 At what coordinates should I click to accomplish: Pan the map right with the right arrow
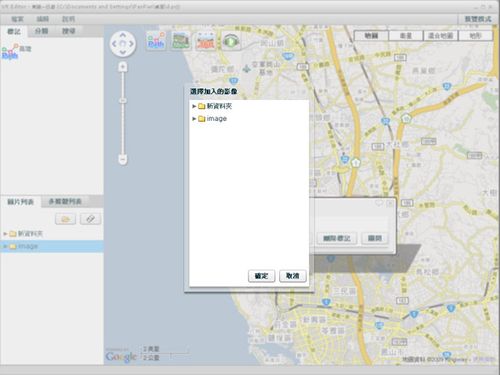[132, 44]
